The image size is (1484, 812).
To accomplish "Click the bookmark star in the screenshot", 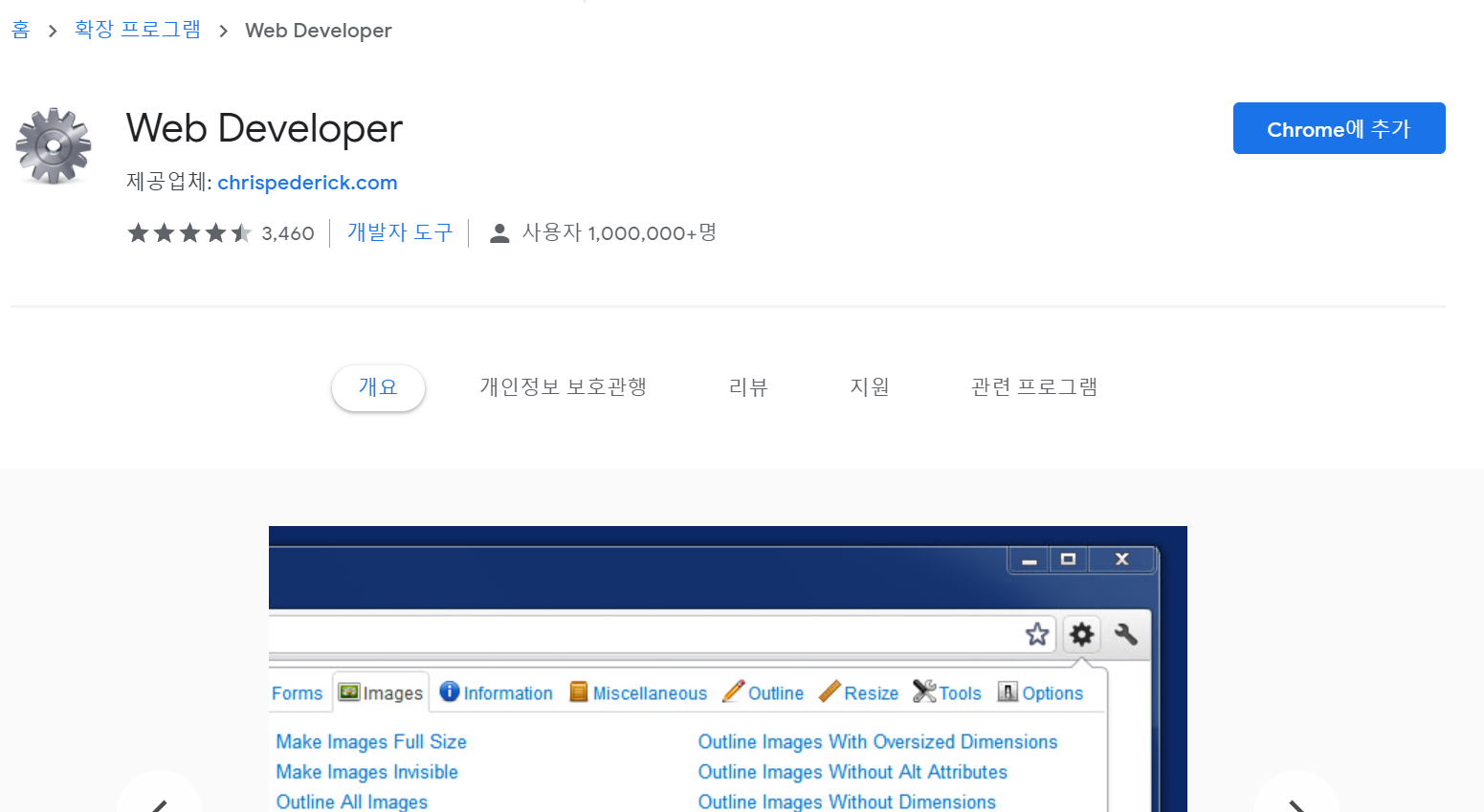I will (1037, 634).
